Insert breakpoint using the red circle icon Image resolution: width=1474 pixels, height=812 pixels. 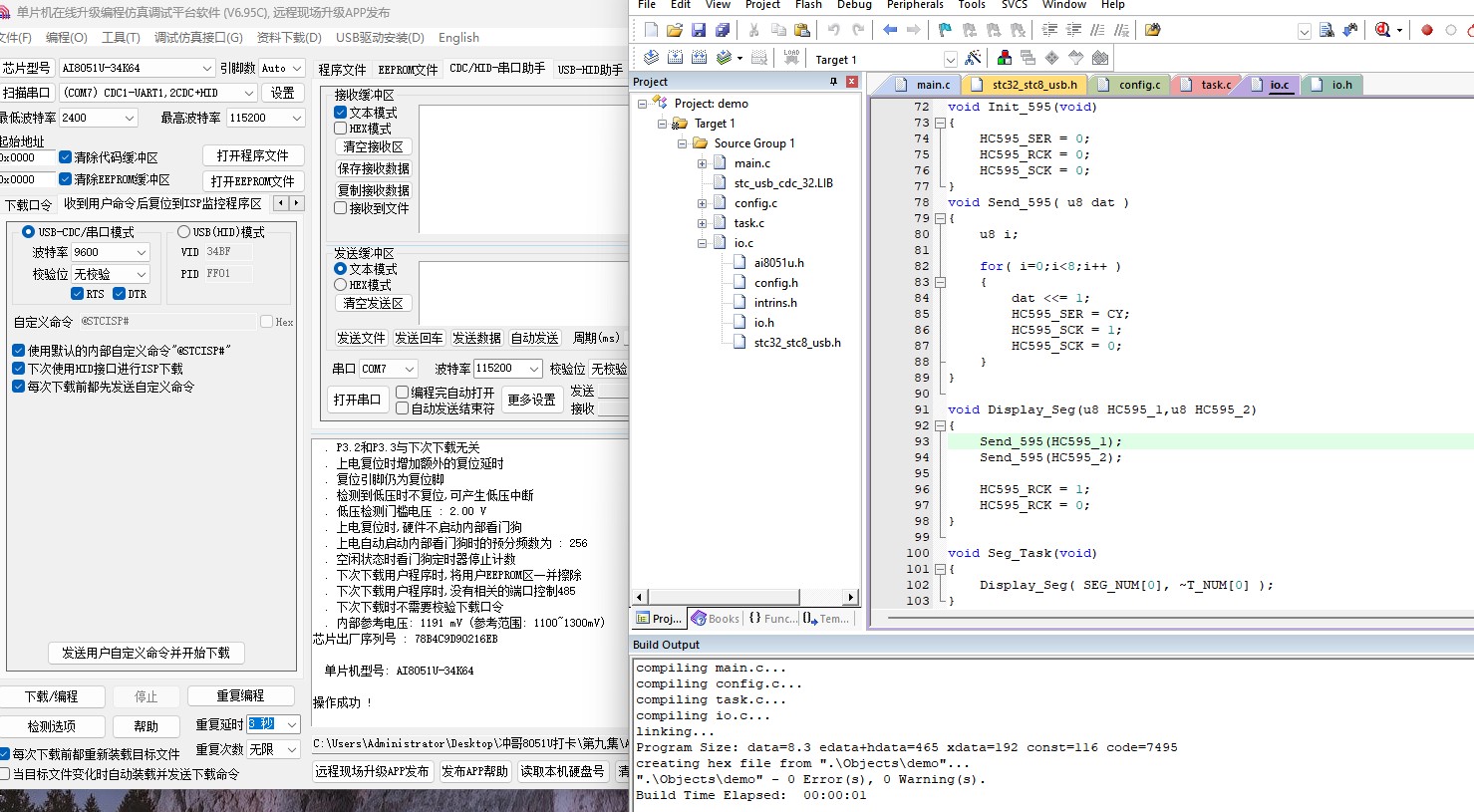[x=1426, y=30]
